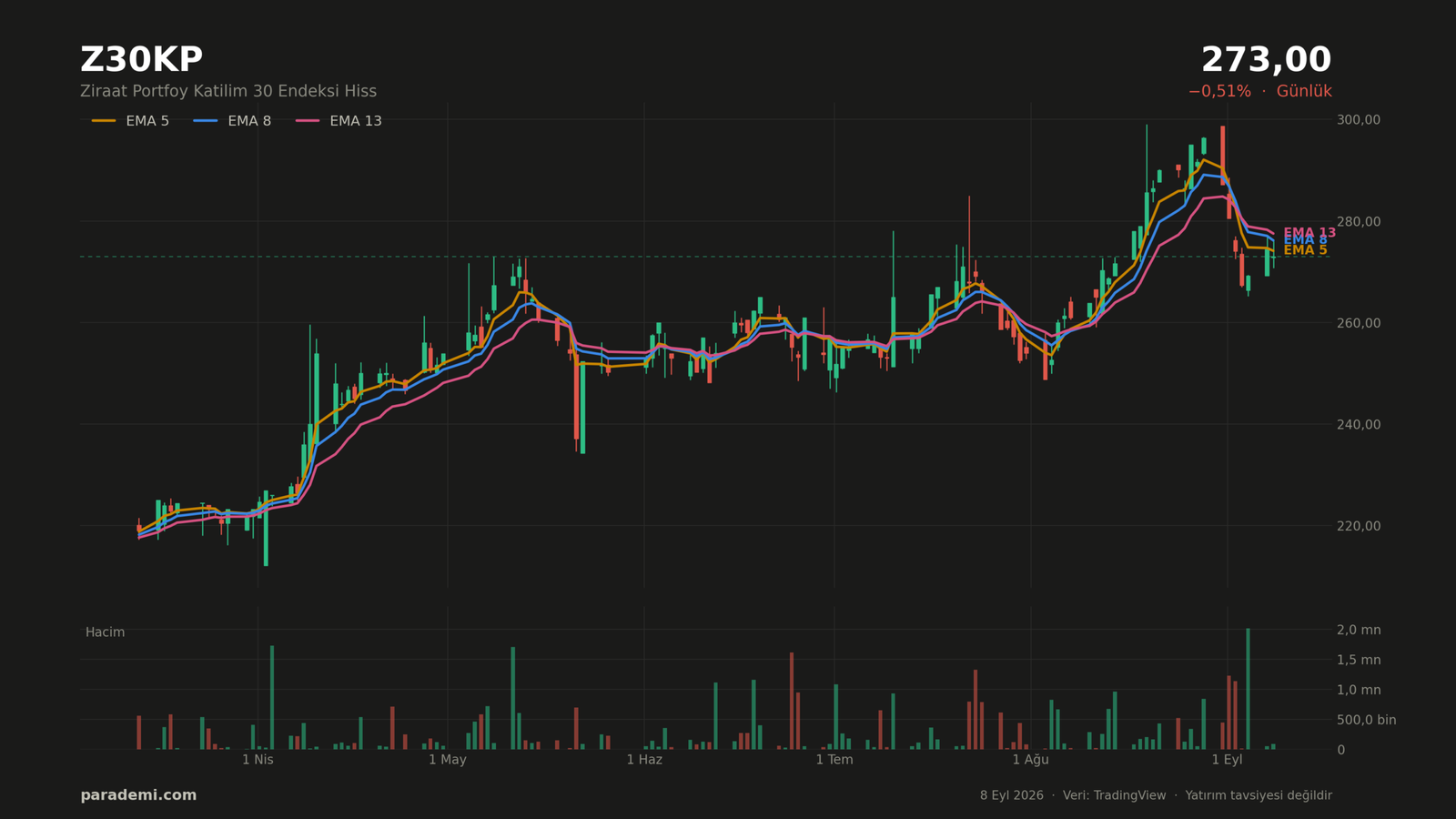Click the pink 'EMA 13' label at the line's right end

(1309, 233)
